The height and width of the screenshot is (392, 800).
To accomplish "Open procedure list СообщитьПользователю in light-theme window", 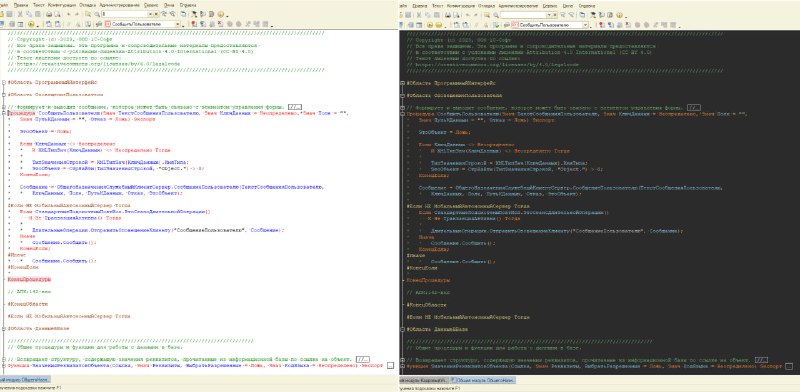I will tap(177, 24).
